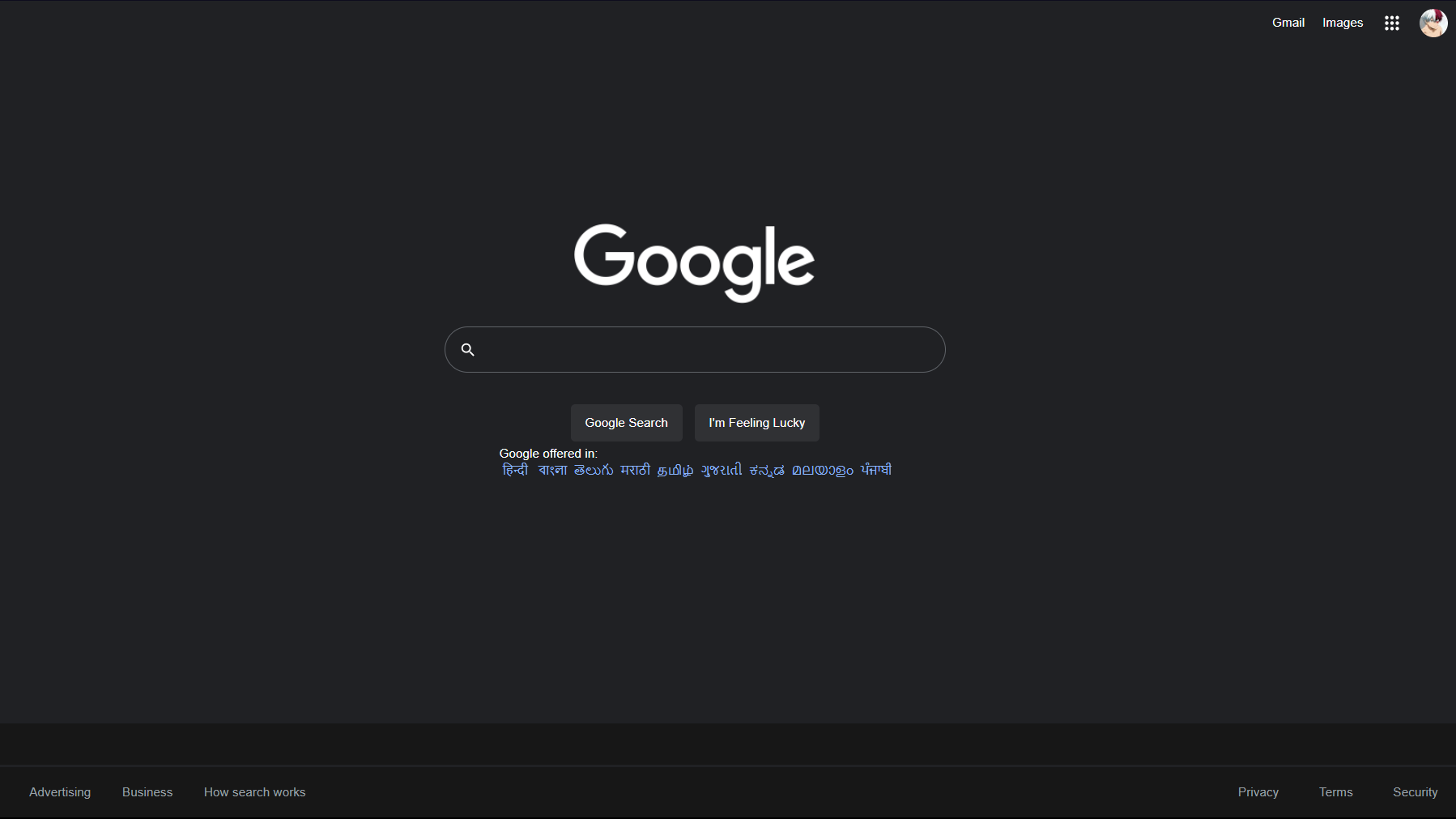Image resolution: width=1456 pixels, height=819 pixels.
Task: Click the I'm Feeling Lucky button
Action: [x=756, y=422]
